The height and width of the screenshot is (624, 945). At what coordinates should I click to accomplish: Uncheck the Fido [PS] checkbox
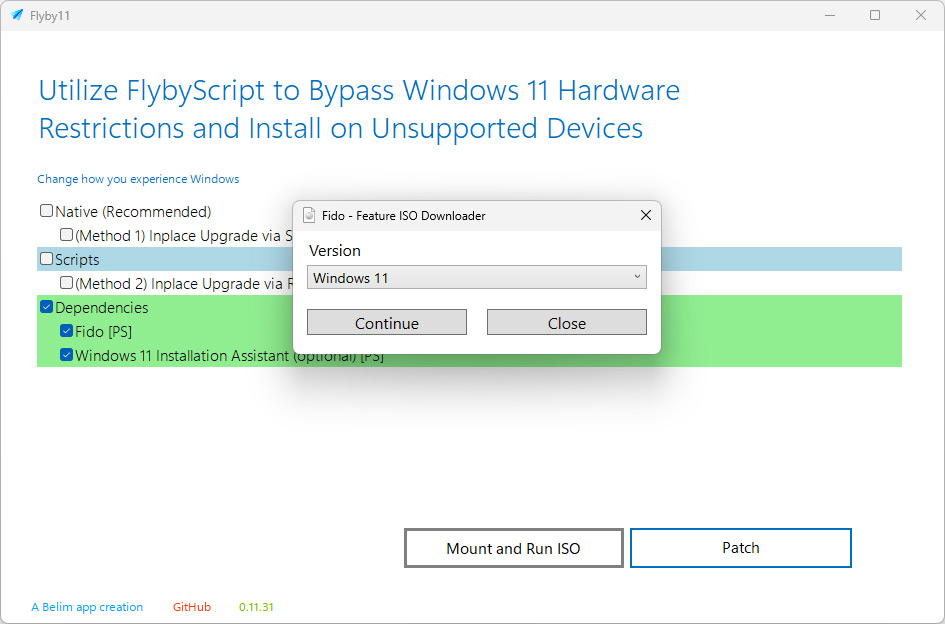tap(66, 331)
